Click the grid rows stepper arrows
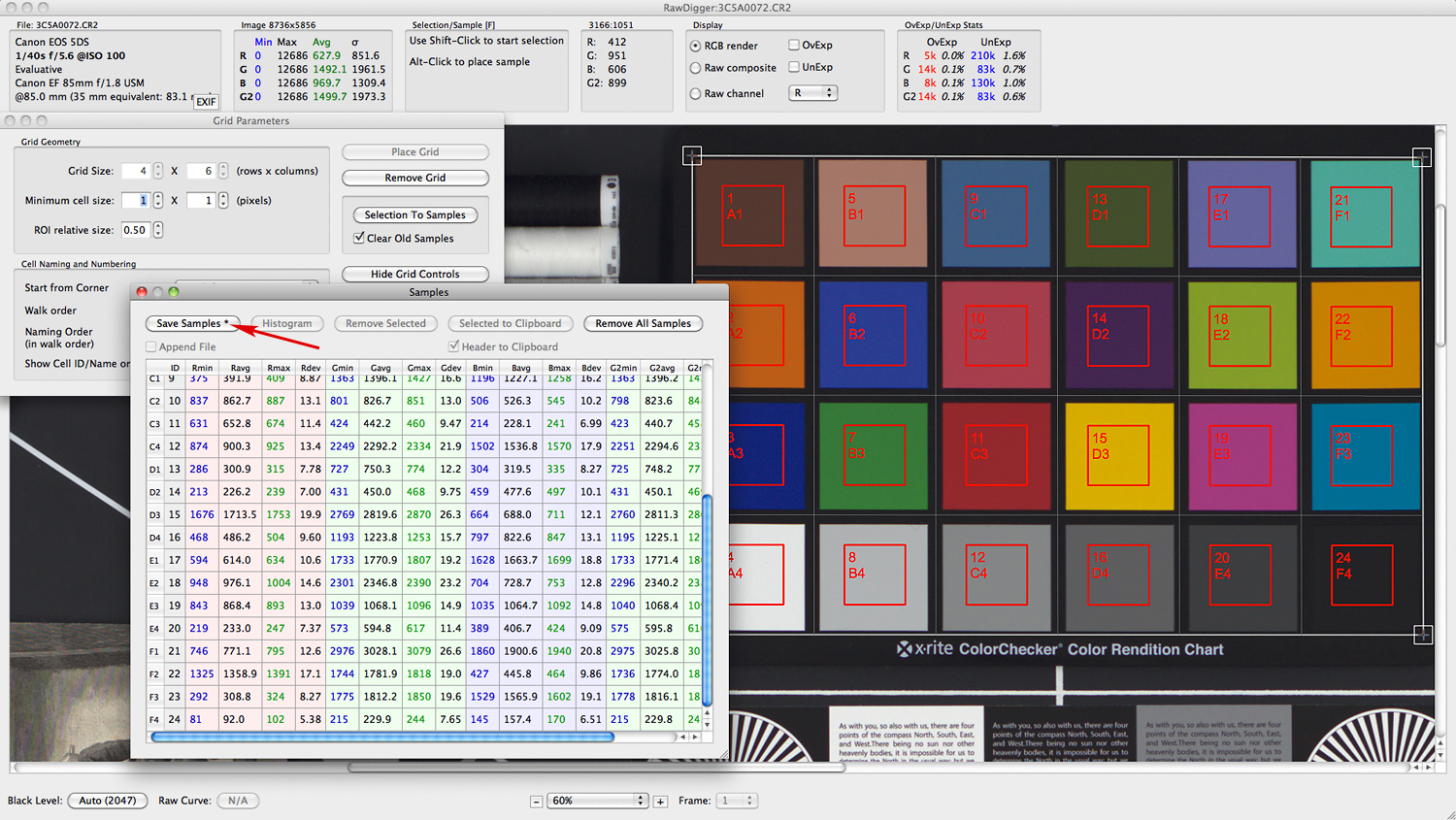 coord(158,171)
